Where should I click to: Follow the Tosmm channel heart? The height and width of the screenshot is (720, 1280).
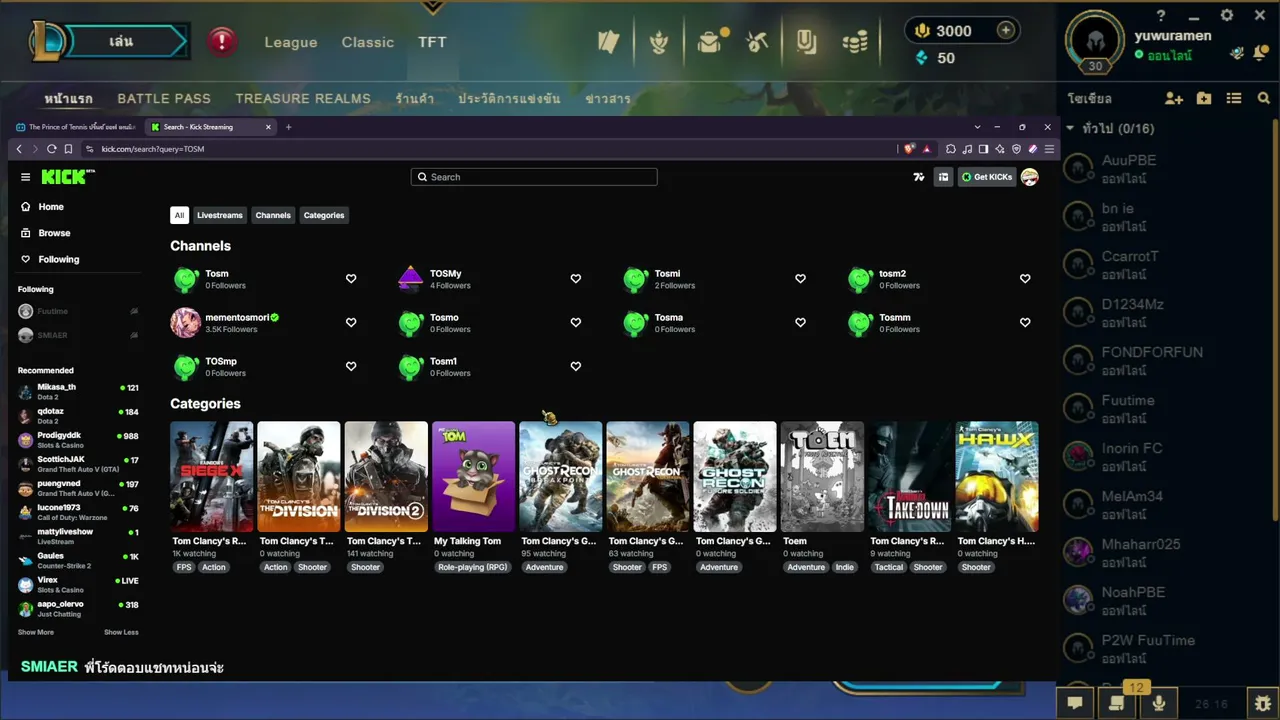pos(1025,323)
